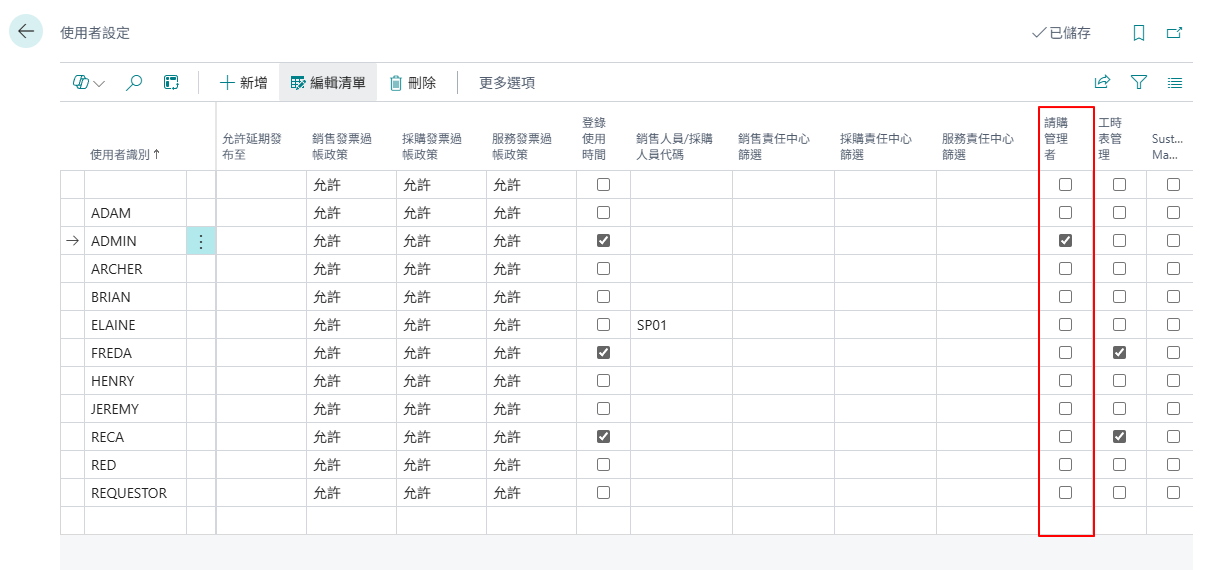Click the 服務發票過帳政策 column header

tap(524, 147)
